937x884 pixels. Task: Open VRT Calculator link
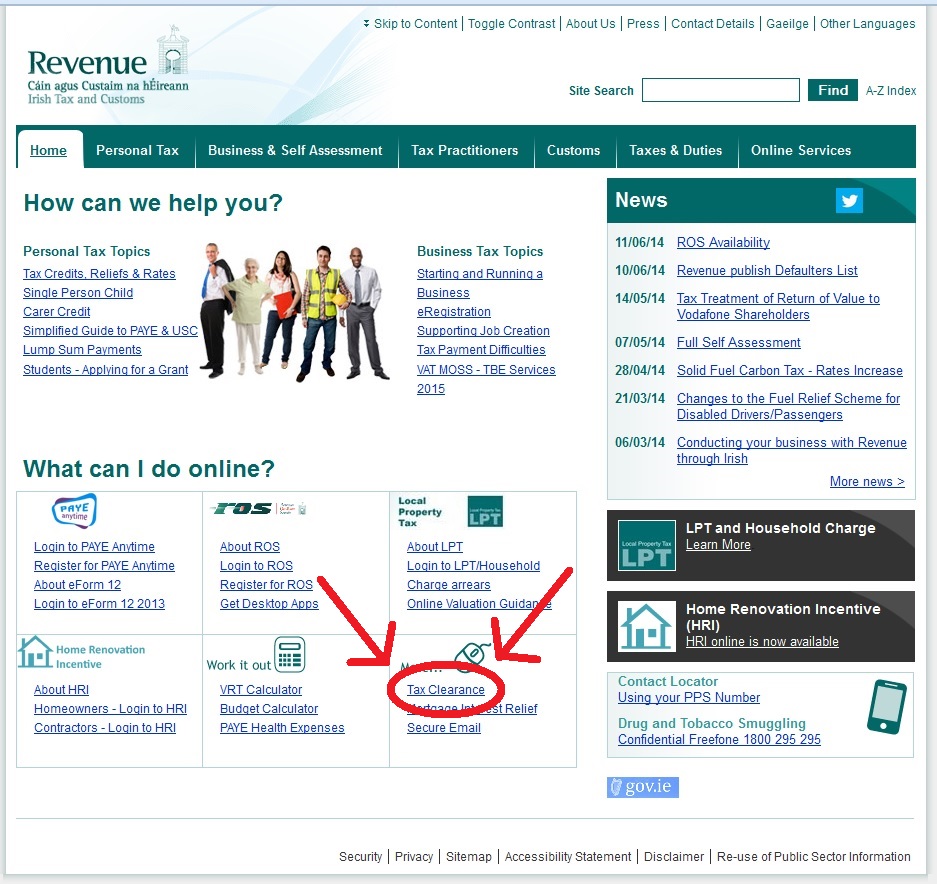261,690
